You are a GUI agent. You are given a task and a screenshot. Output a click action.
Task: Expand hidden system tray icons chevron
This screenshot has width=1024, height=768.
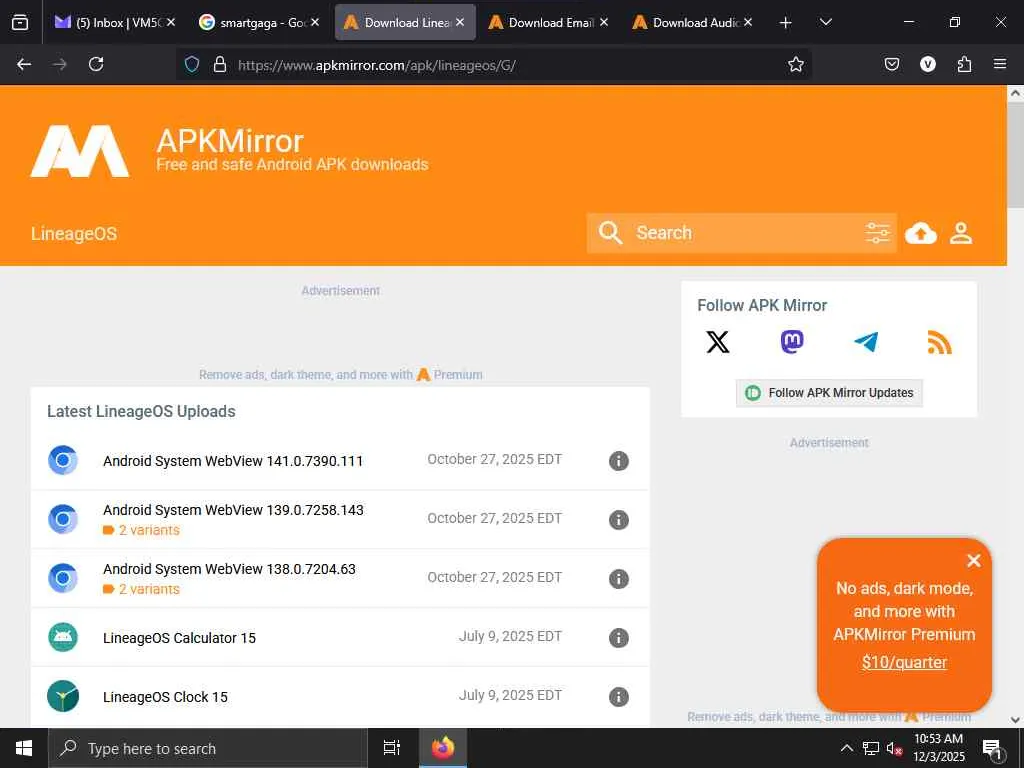pyautogui.click(x=846, y=748)
